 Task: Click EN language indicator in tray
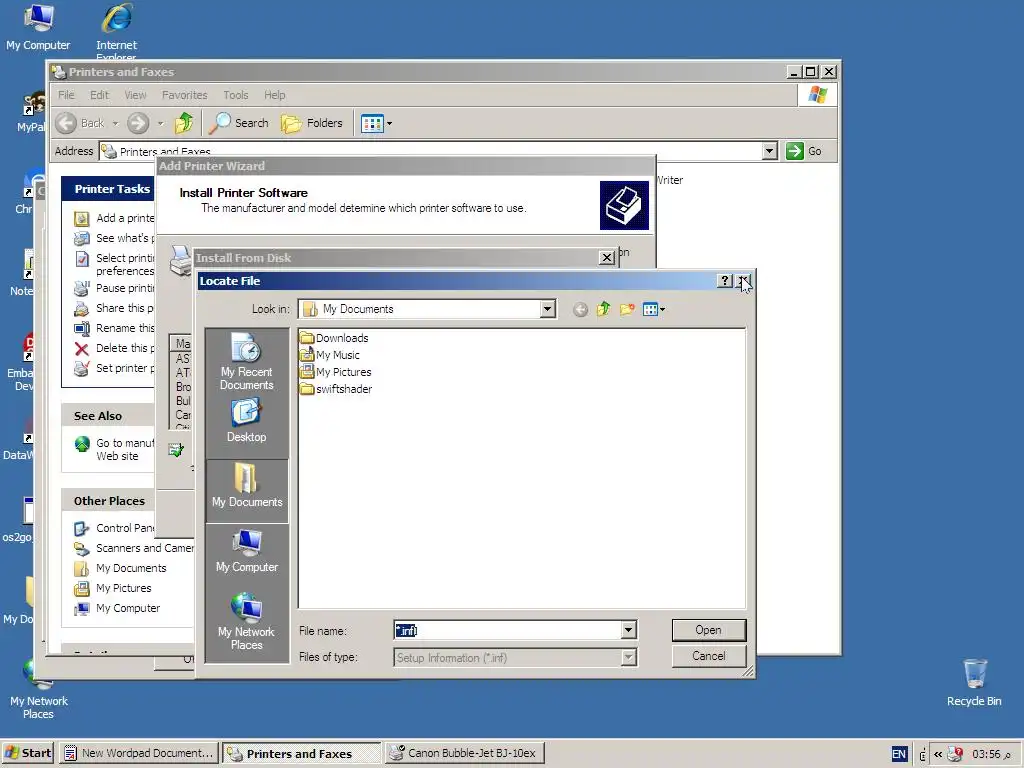pyautogui.click(x=899, y=754)
